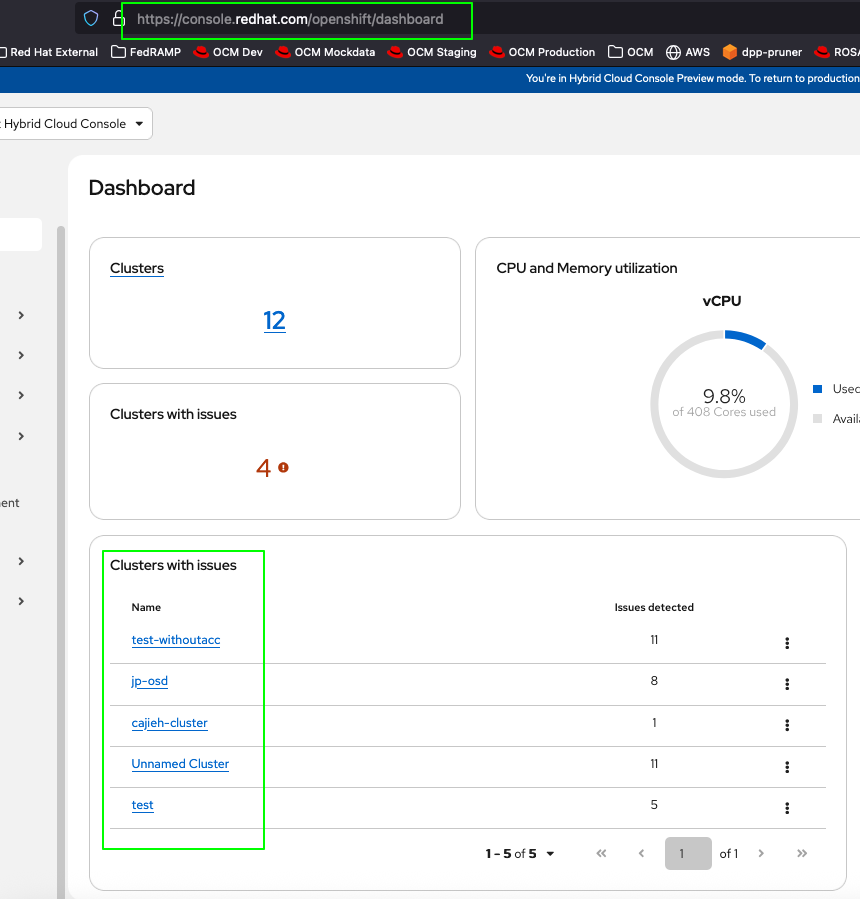
Task: Expand the second sidebar chevron section
Action: [x=21, y=355]
